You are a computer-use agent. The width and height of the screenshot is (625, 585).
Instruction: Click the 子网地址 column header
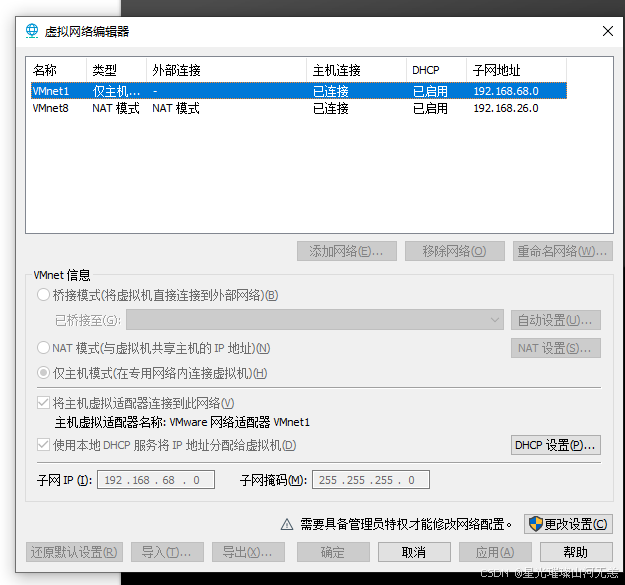pyautogui.click(x=517, y=70)
